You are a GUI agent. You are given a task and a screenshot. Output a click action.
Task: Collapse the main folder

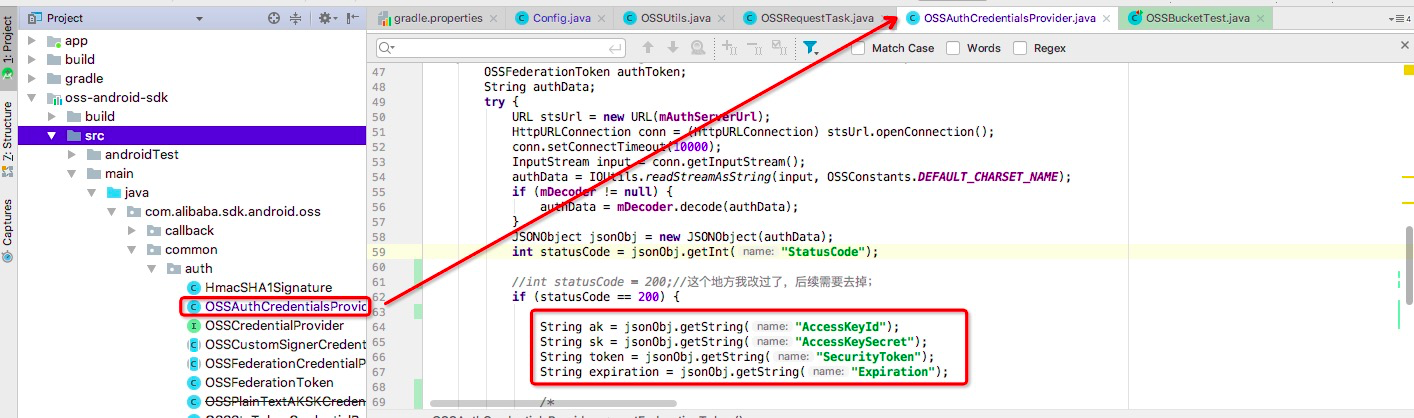(x=71, y=174)
